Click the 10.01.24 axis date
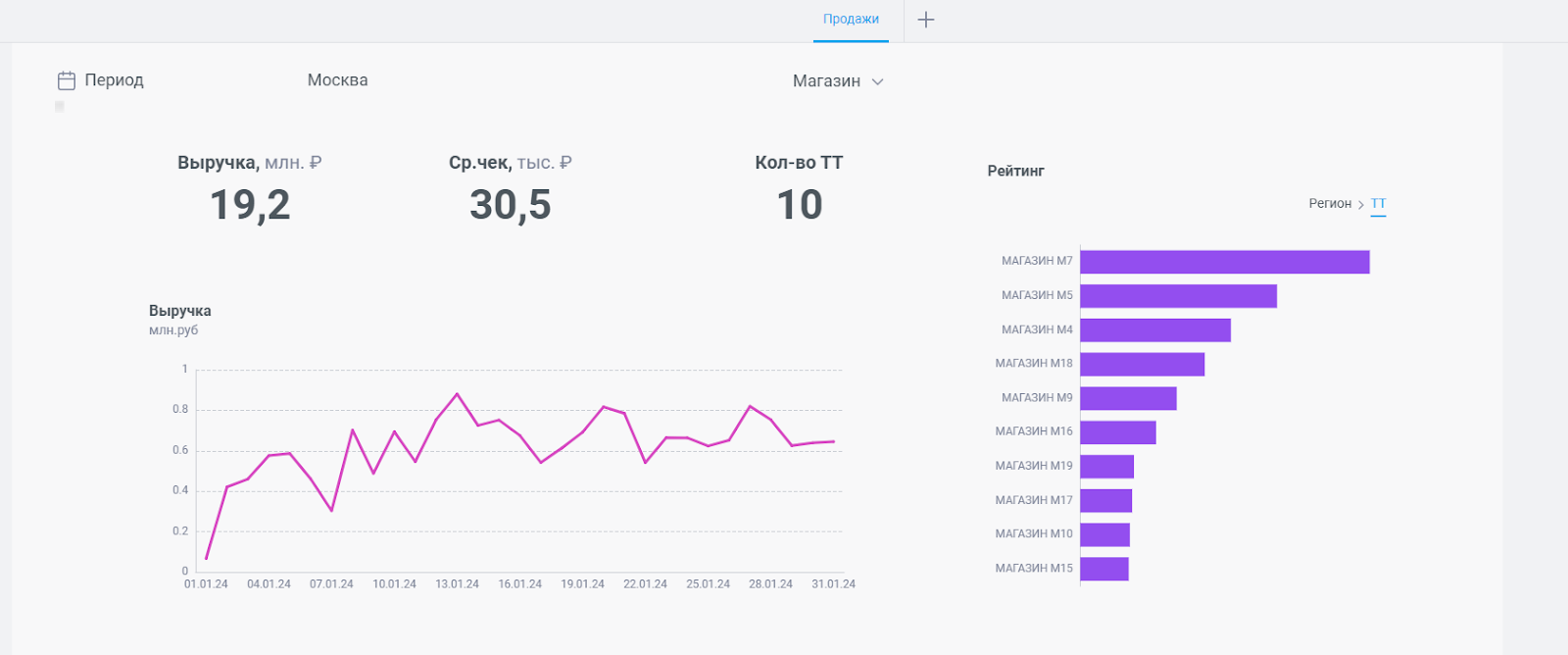Viewport: 1568px width, 655px height. 394,584
